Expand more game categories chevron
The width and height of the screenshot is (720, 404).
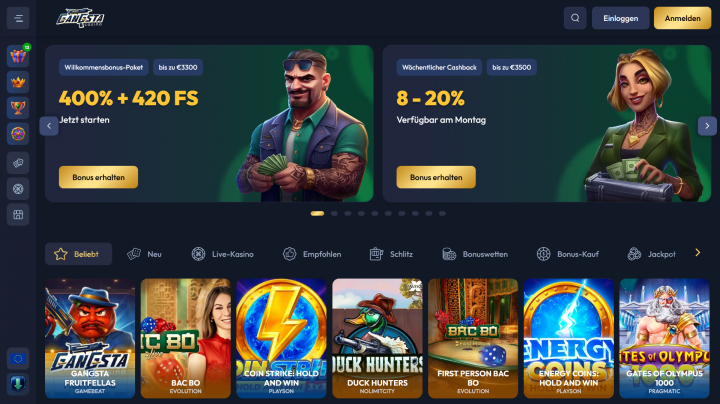[698, 253]
